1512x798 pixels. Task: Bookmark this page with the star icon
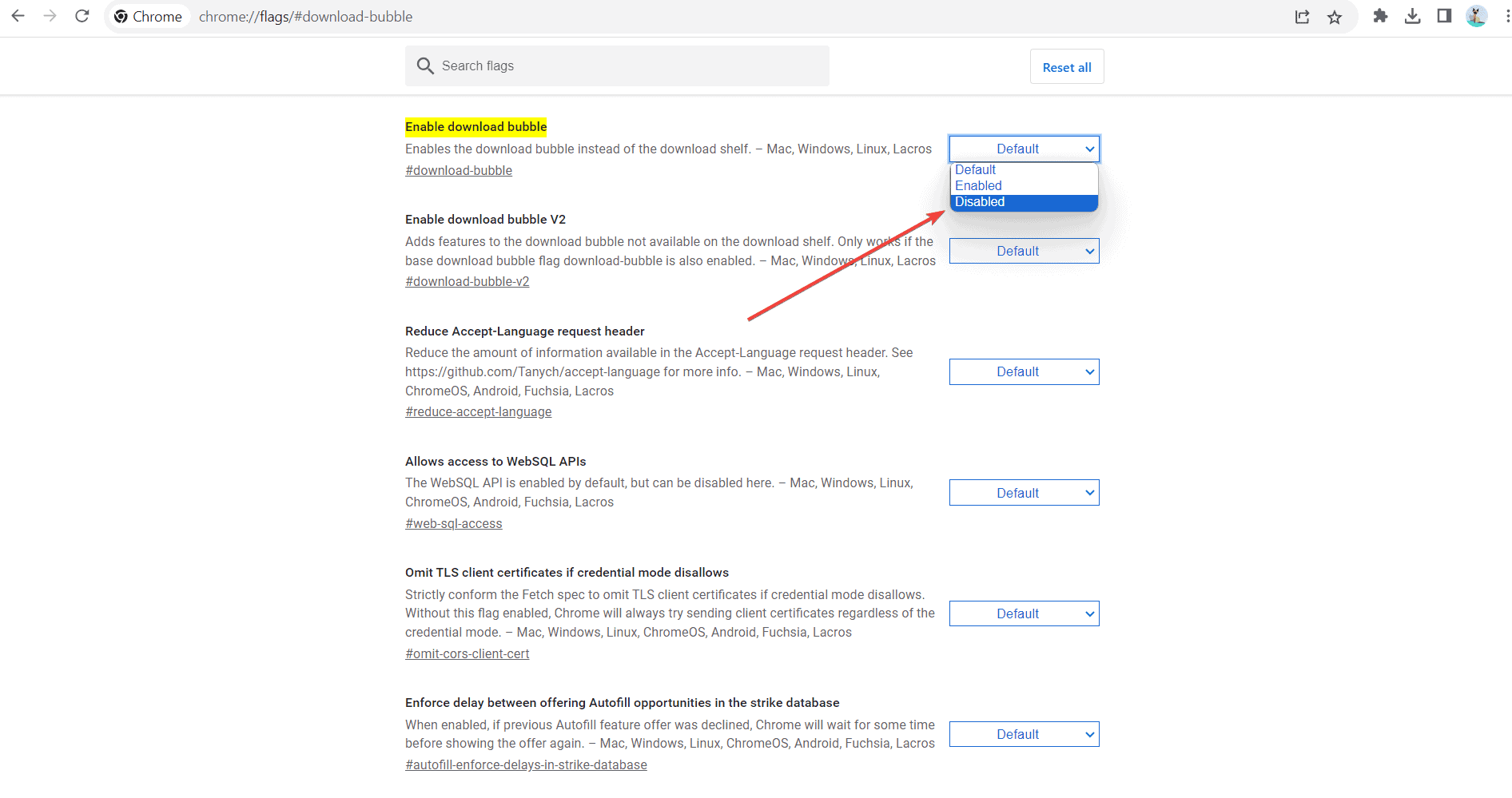[x=1335, y=17]
